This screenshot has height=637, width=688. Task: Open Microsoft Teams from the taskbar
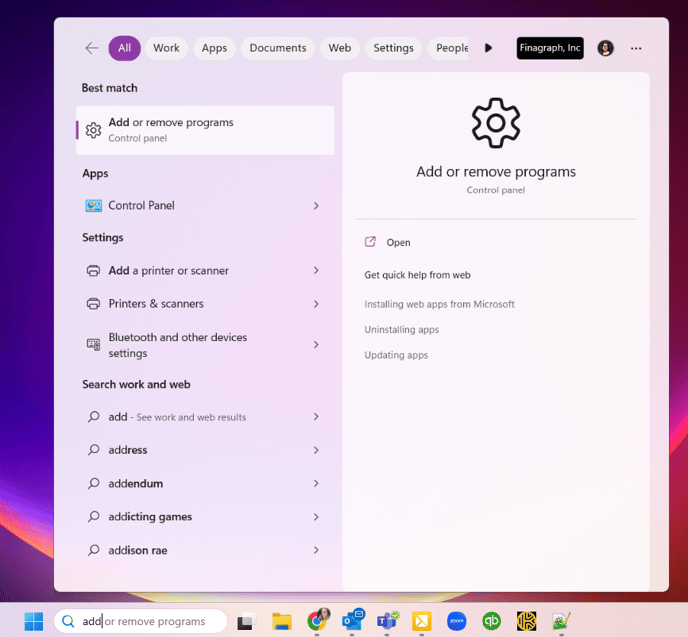click(x=387, y=620)
